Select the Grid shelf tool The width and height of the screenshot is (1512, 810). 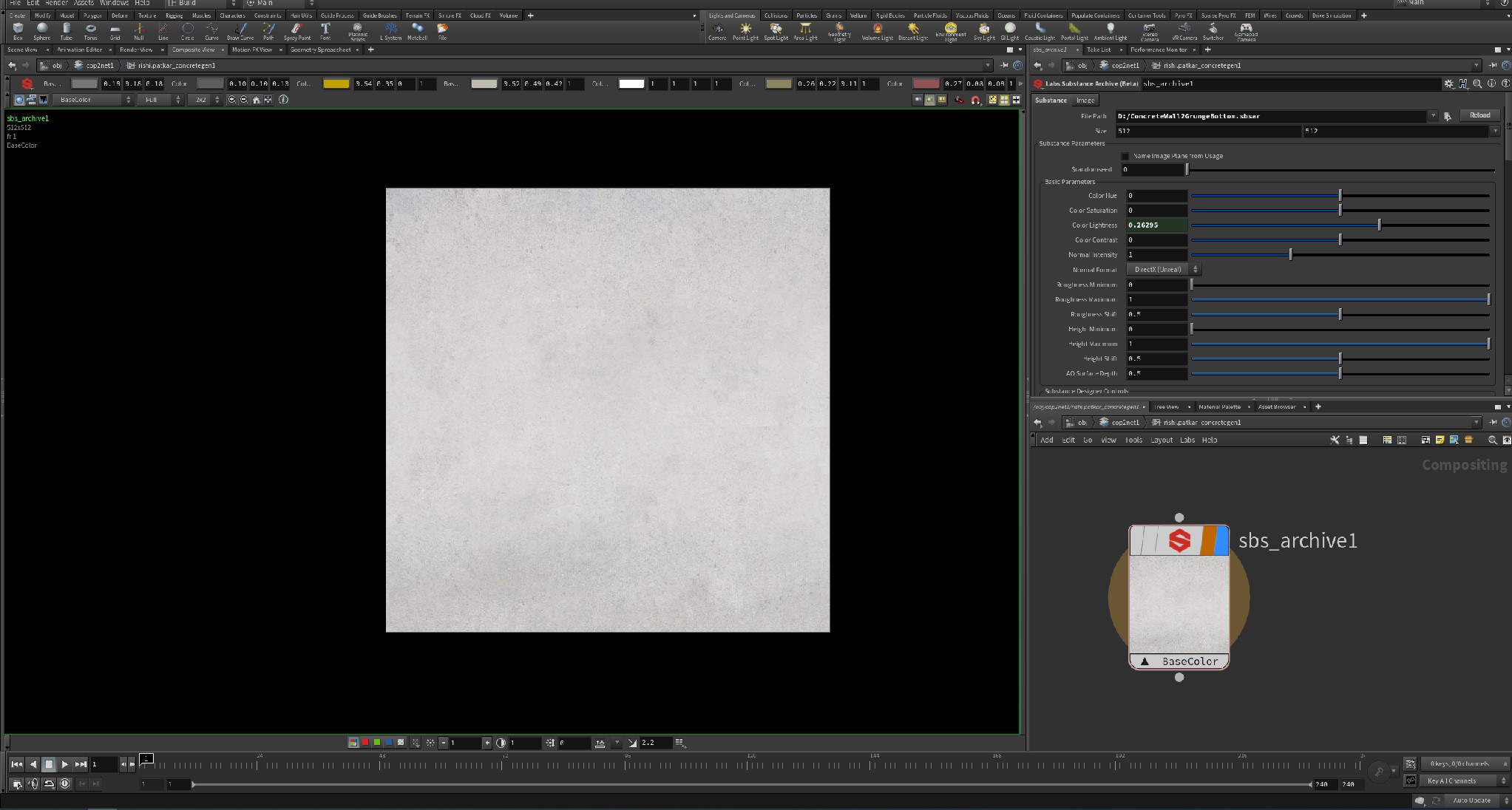(115, 31)
